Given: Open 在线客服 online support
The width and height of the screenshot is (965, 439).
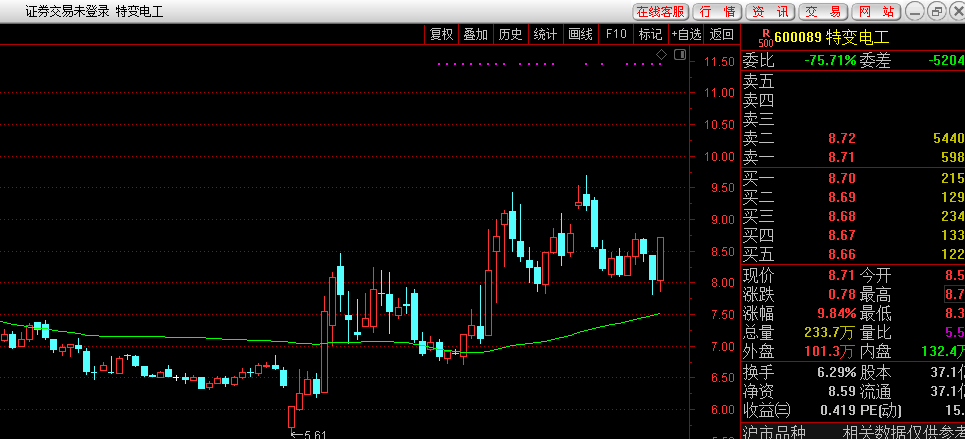Looking at the screenshot, I should [x=660, y=12].
